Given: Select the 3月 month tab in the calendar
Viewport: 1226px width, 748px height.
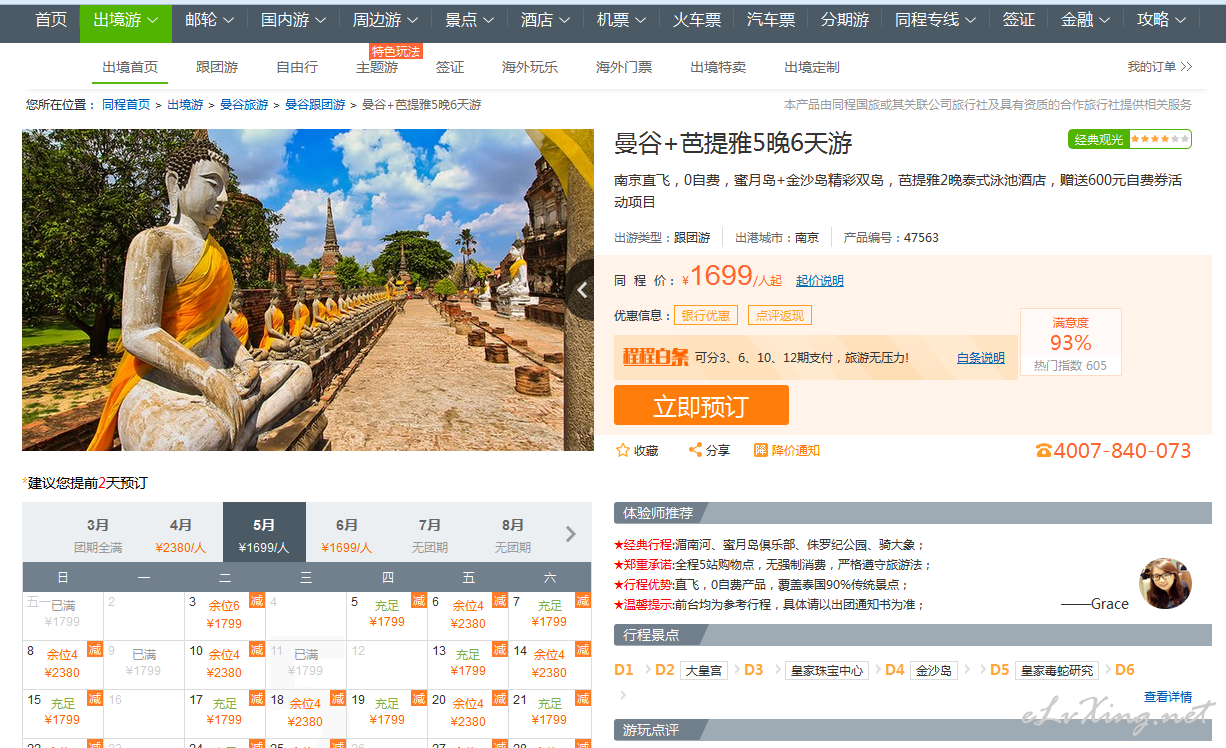Looking at the screenshot, I should click(x=98, y=534).
